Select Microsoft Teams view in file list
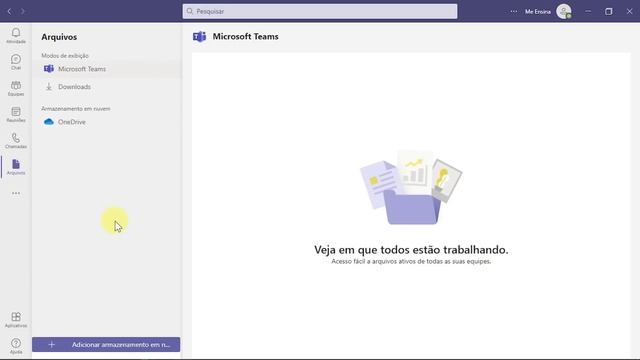 (107, 69)
